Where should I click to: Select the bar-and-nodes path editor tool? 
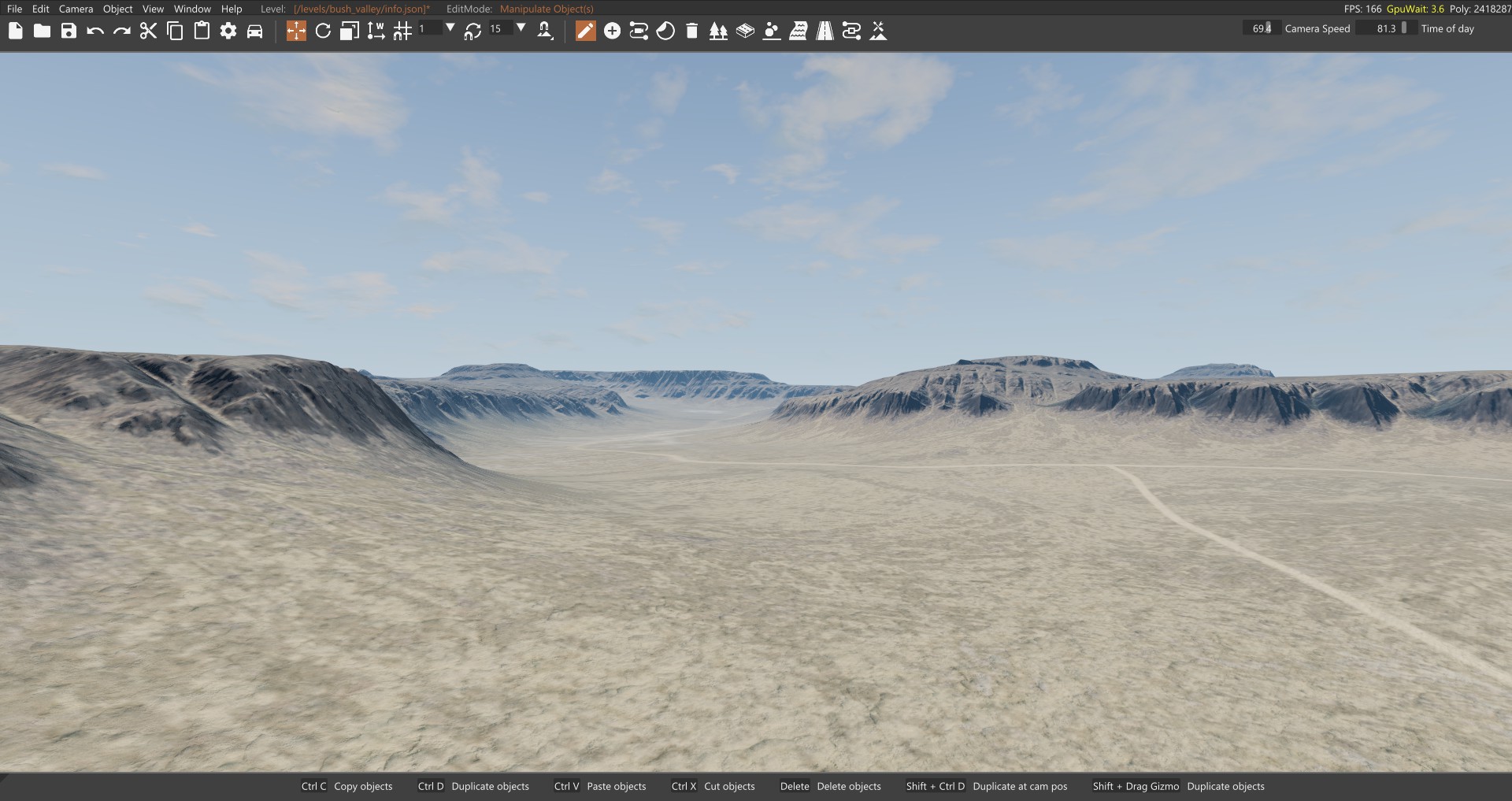639,31
